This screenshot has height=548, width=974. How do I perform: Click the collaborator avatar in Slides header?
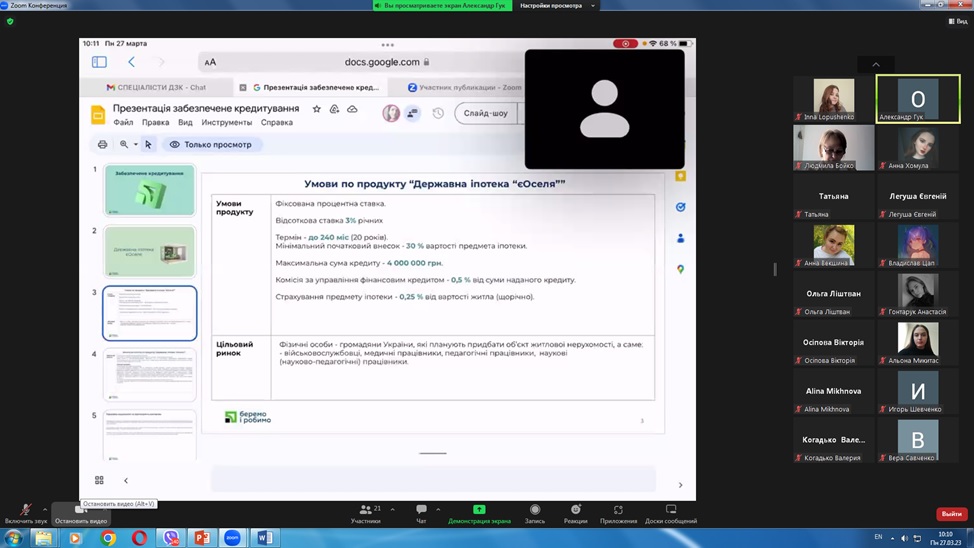391,113
